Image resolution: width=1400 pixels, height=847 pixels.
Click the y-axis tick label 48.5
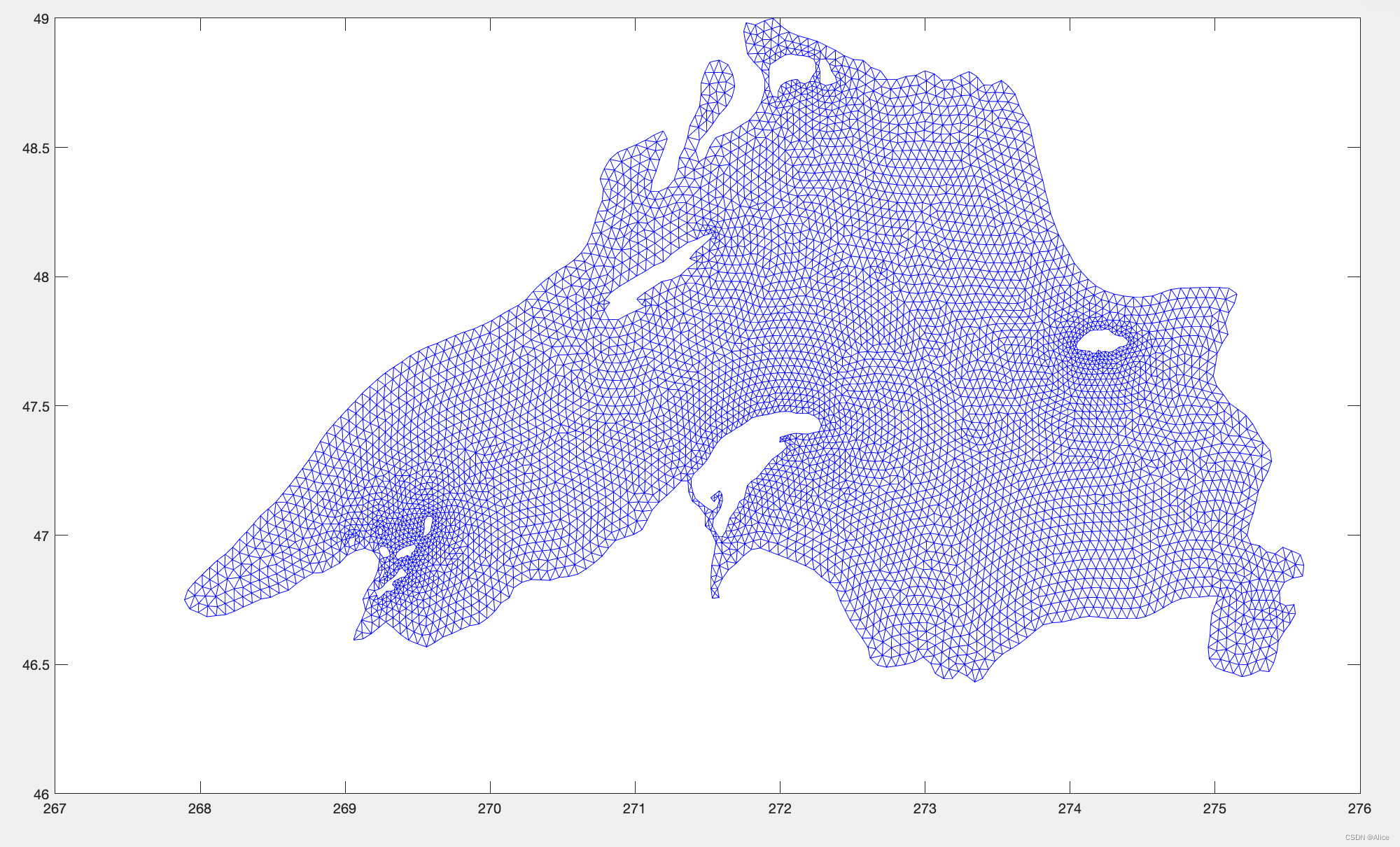tap(36, 148)
